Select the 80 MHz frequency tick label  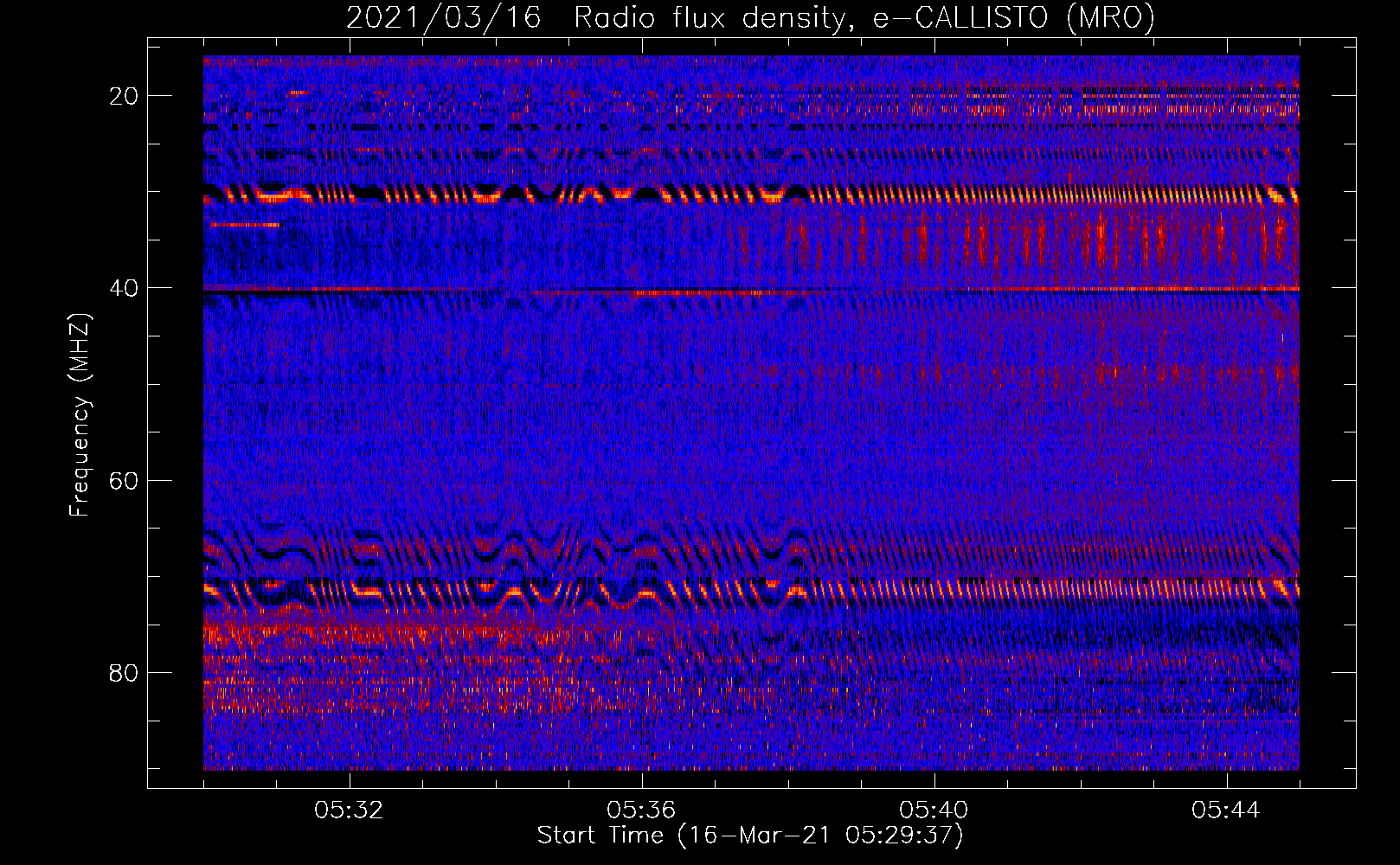pos(124,672)
